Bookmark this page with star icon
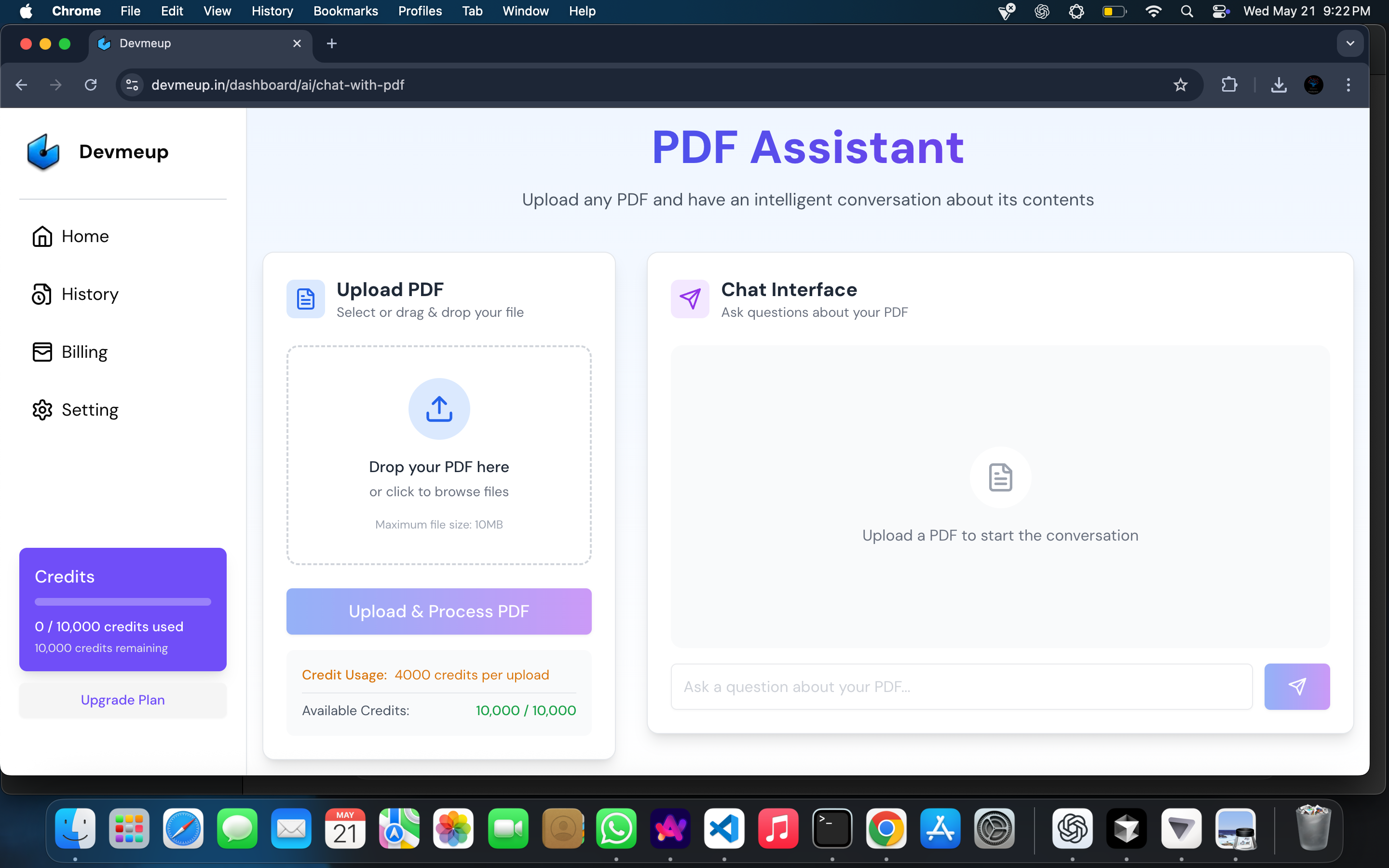The height and width of the screenshot is (868, 1389). coord(1180,85)
